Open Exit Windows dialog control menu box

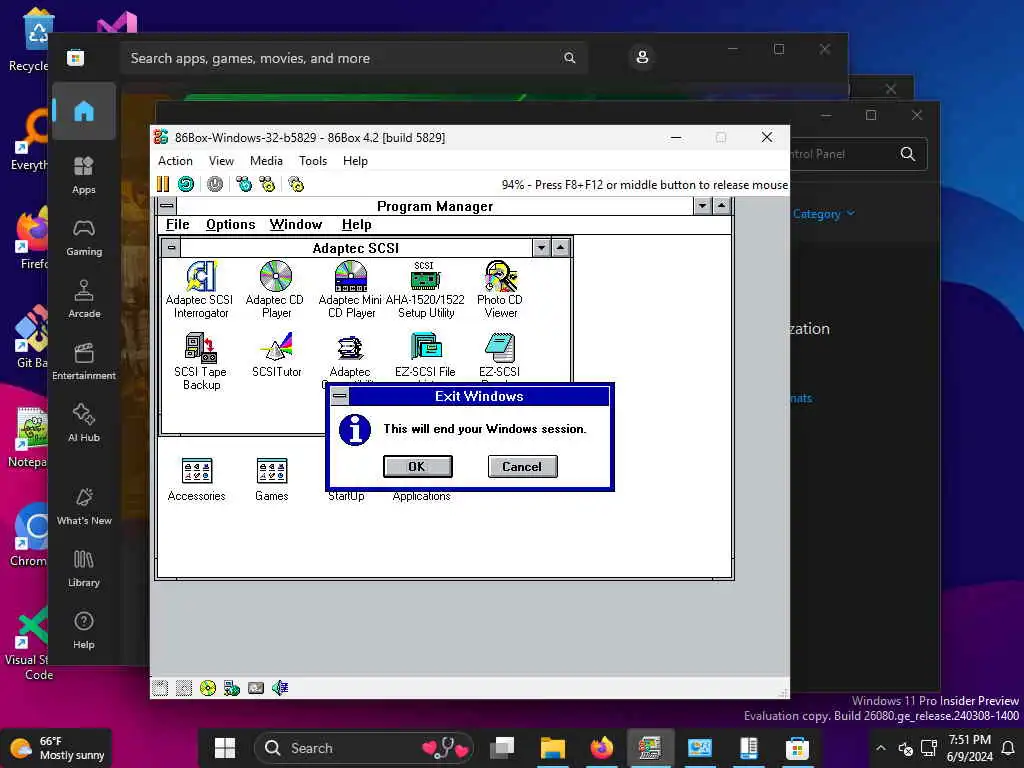pos(340,396)
